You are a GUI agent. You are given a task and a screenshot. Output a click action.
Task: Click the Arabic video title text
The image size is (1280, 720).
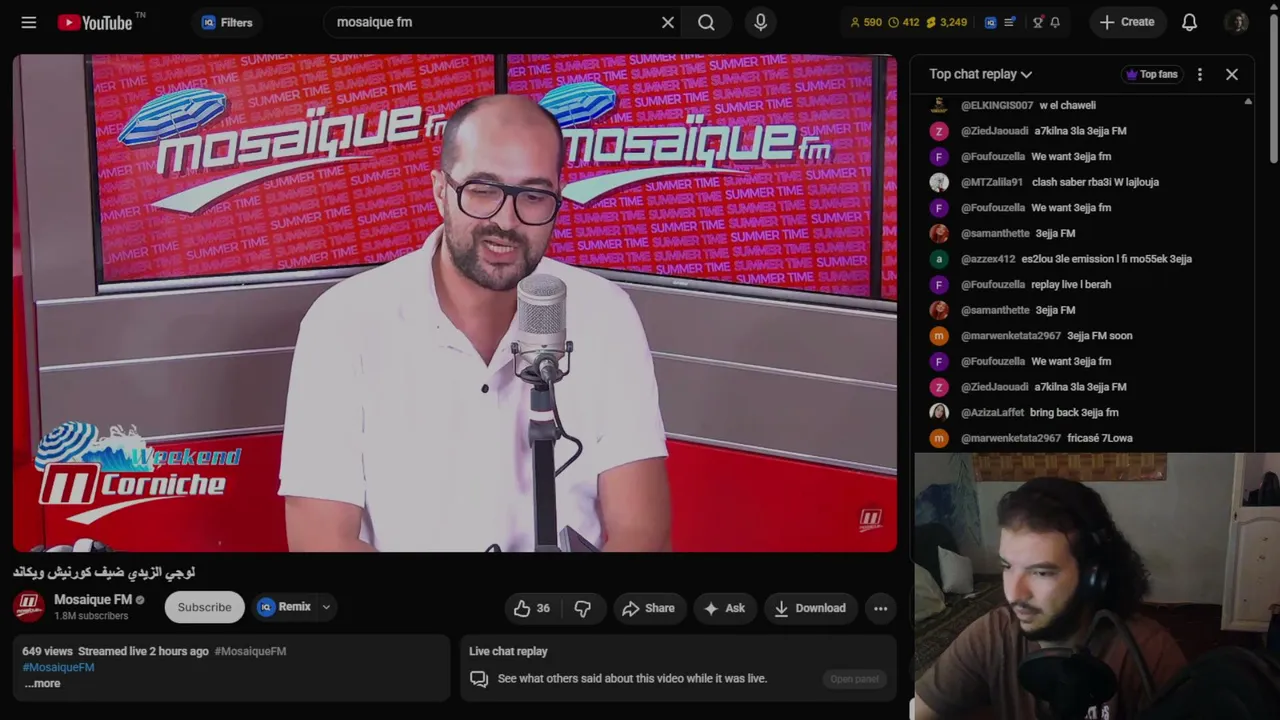(x=104, y=573)
